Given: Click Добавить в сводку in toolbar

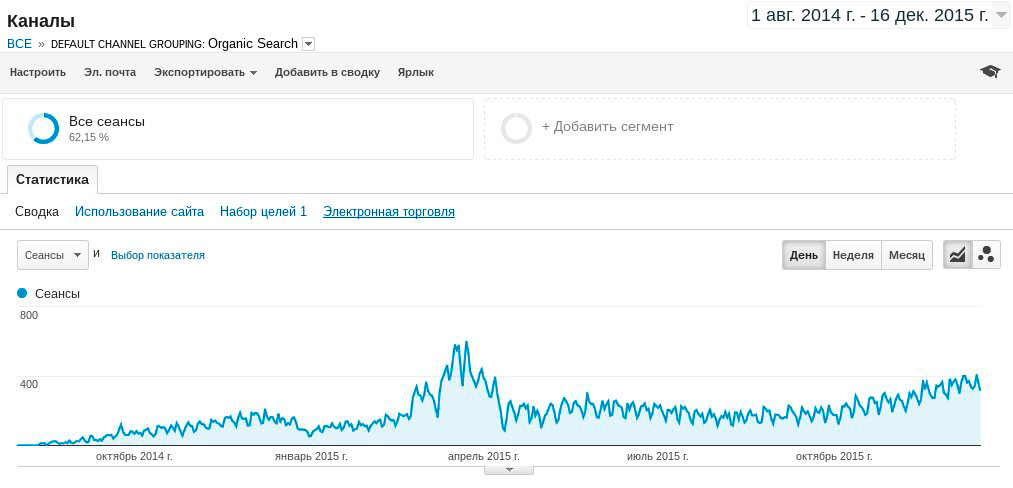Looking at the screenshot, I should pyautogui.click(x=327, y=72).
